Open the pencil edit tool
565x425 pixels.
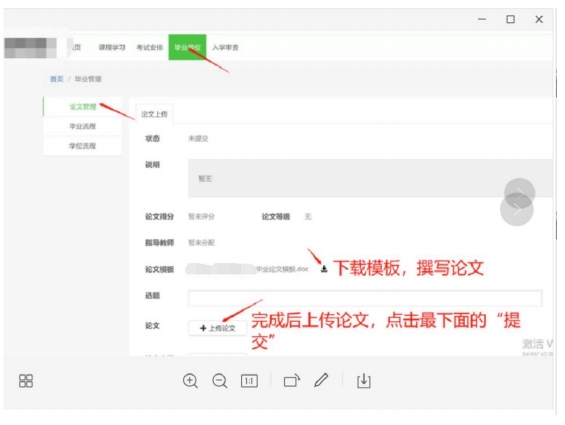click(x=321, y=380)
